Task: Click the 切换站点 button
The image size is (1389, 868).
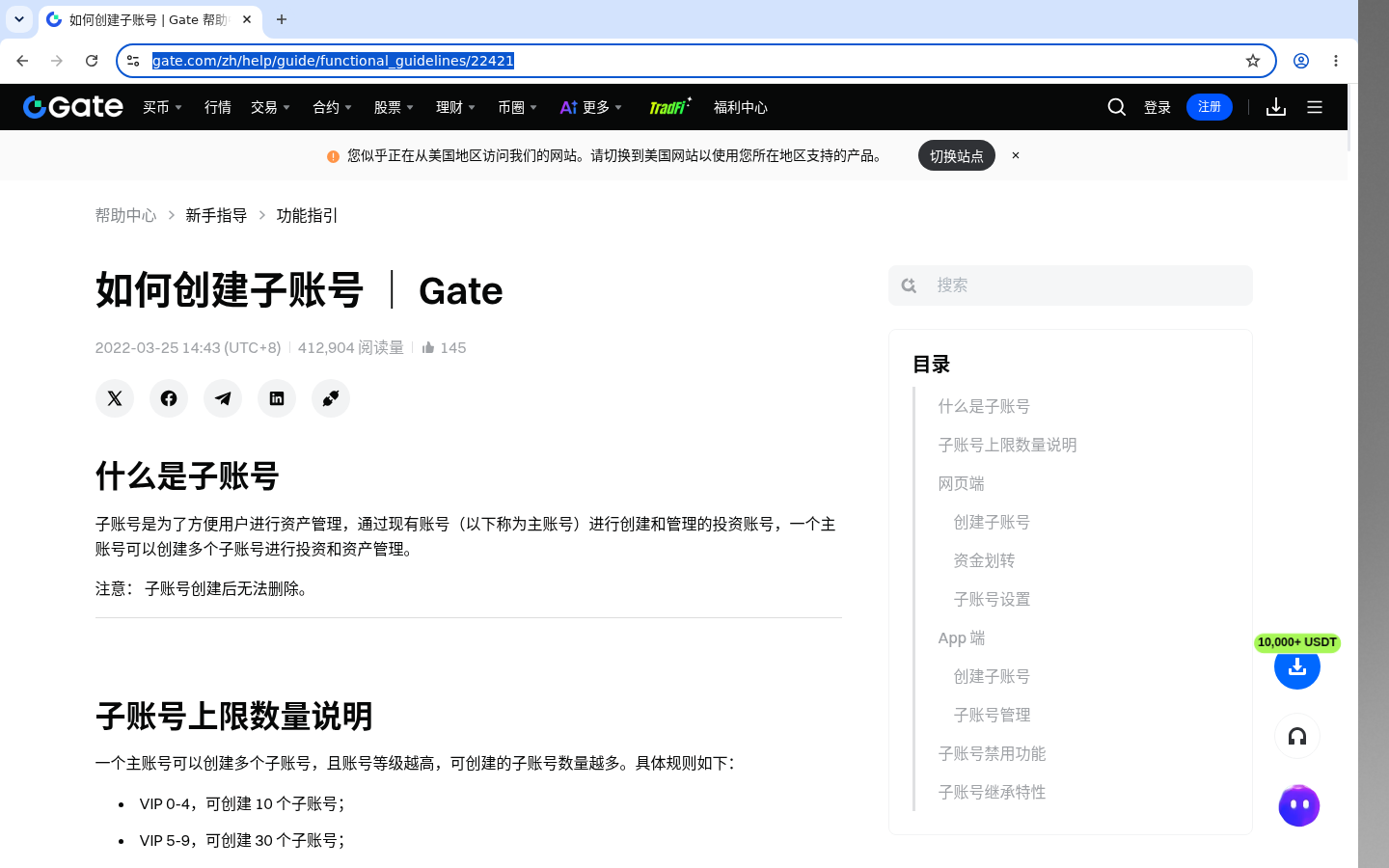Action: point(957,155)
